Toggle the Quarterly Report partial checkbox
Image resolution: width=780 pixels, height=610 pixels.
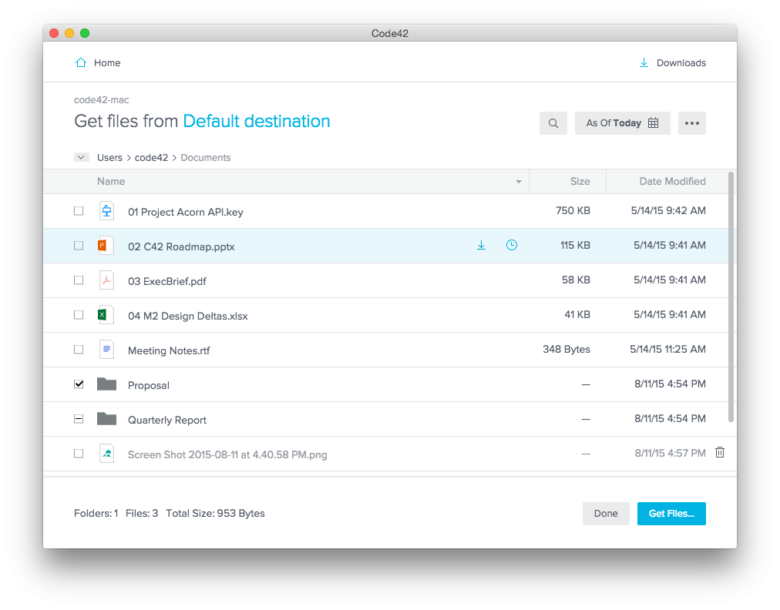79,419
